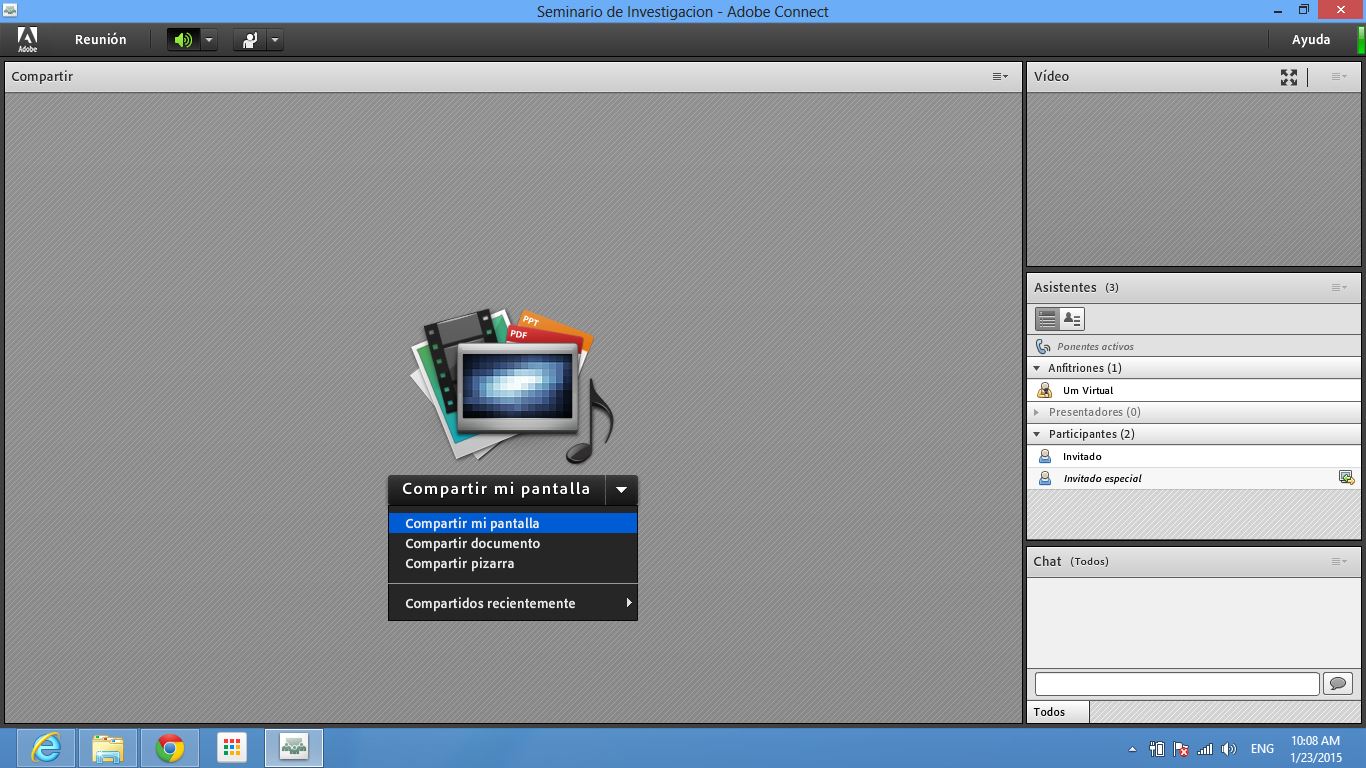This screenshot has height=768, width=1366.
Task: Toggle the green speaker audio button
Action: [183, 40]
